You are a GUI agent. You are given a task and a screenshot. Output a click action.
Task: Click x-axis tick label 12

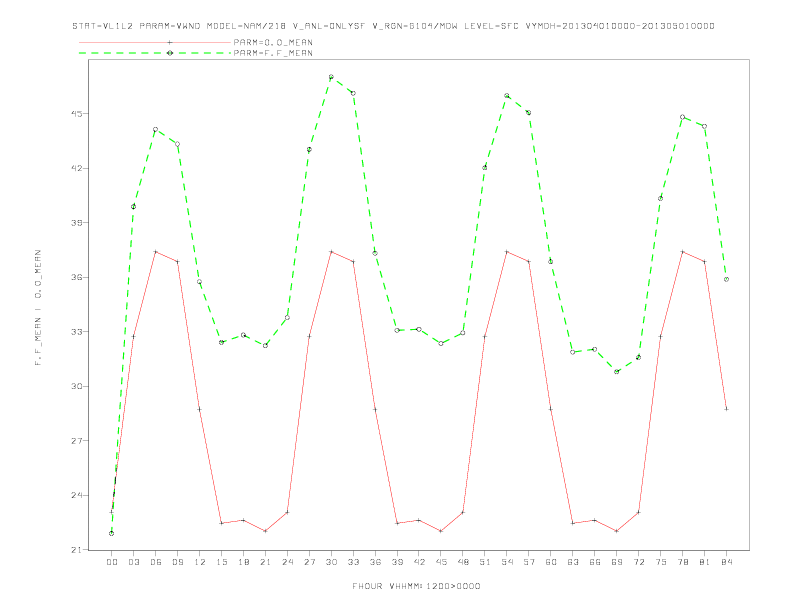tap(200, 562)
